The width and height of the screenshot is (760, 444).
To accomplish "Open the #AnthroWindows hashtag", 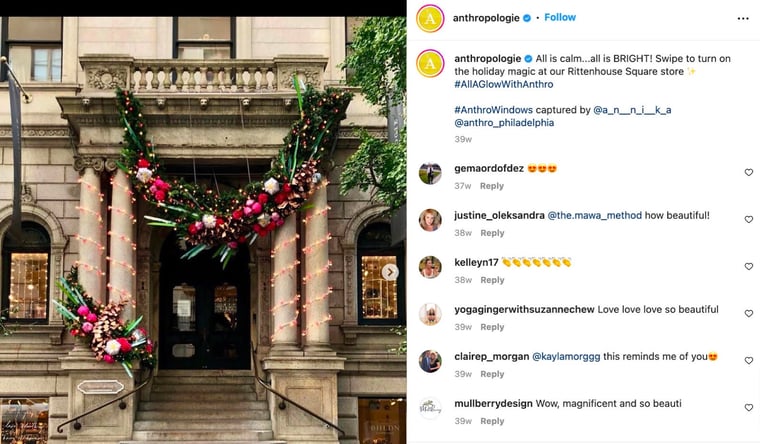I will coord(493,110).
